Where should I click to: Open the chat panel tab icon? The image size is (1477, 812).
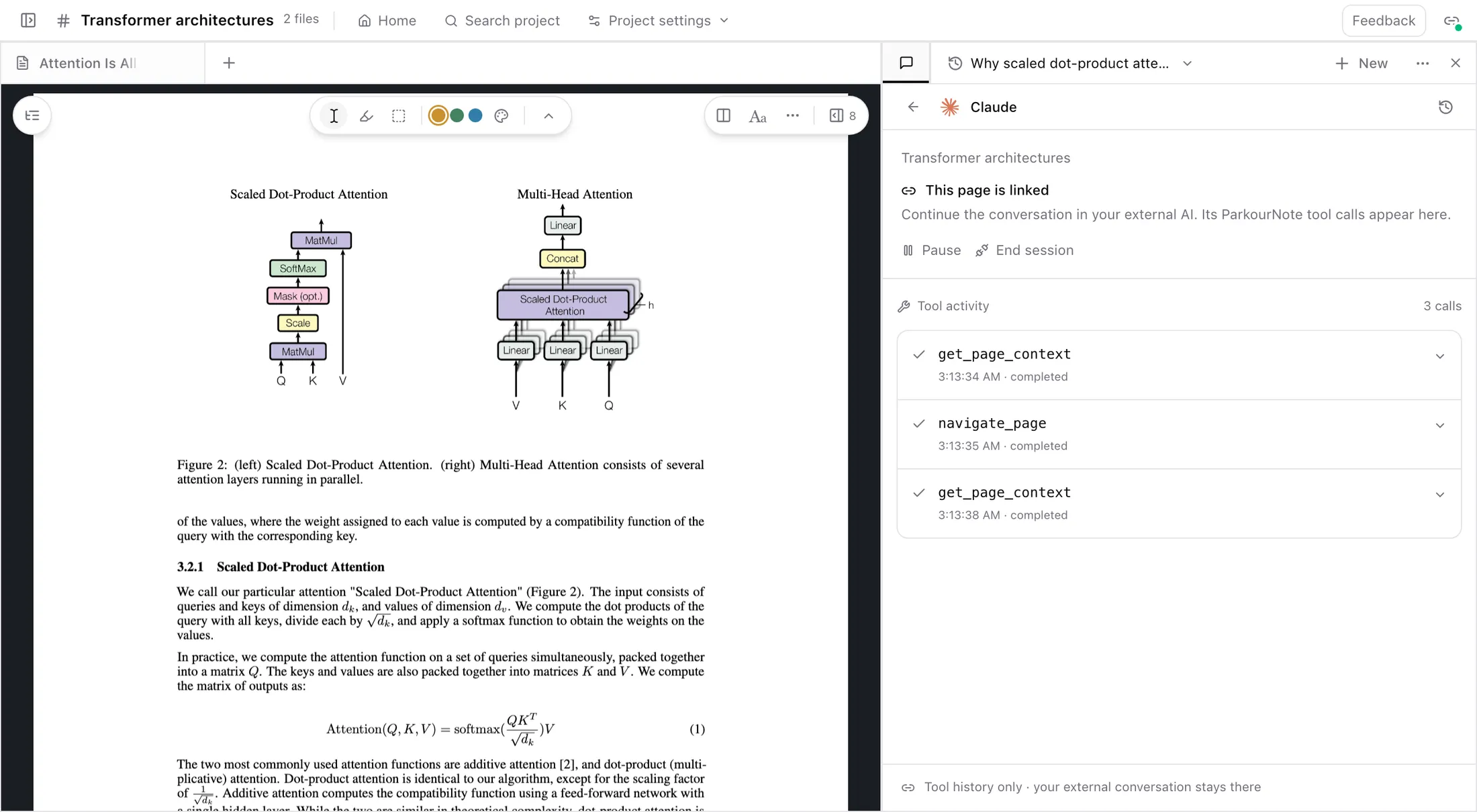point(906,63)
